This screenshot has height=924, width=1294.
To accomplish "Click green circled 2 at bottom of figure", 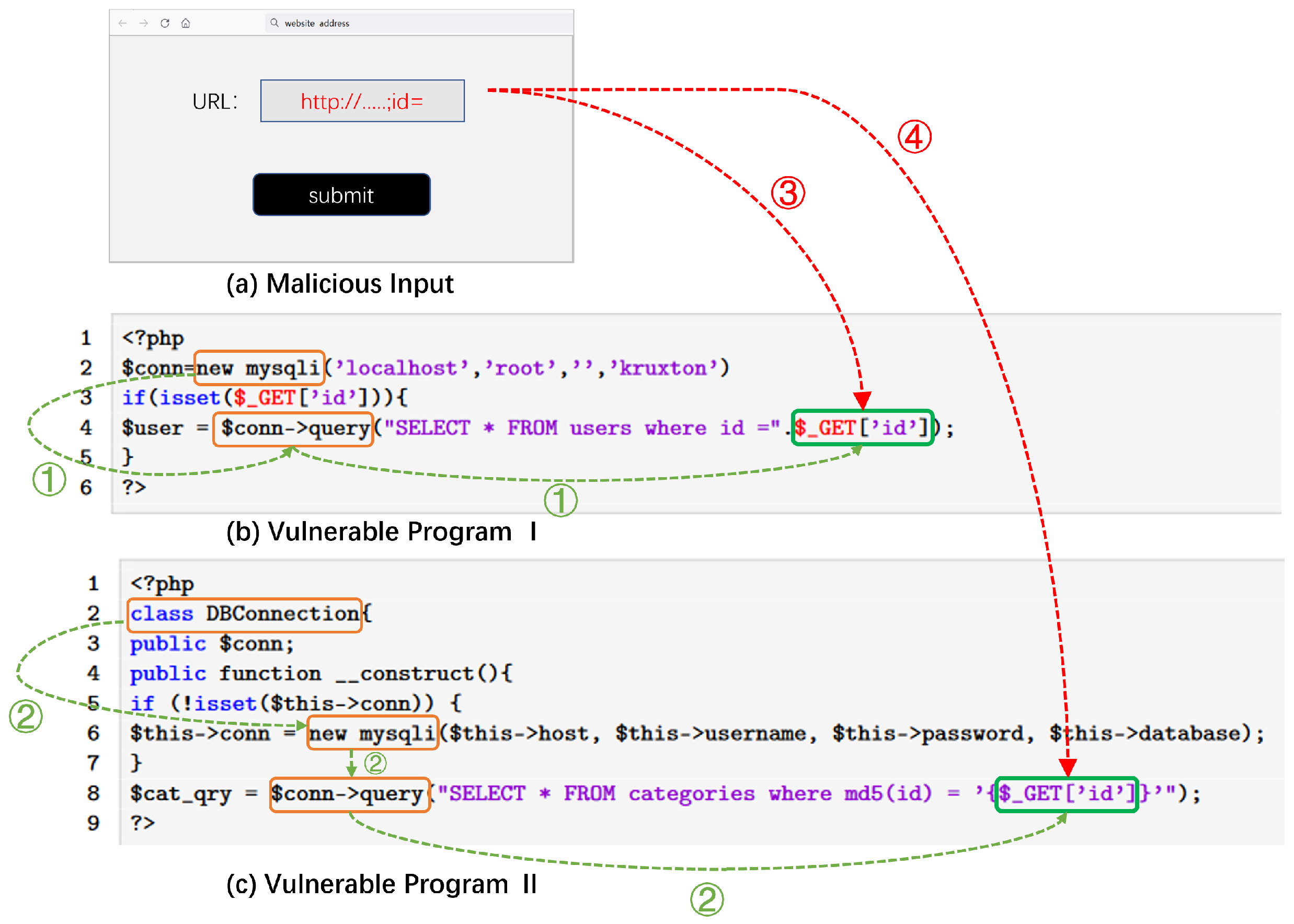I will [x=707, y=899].
